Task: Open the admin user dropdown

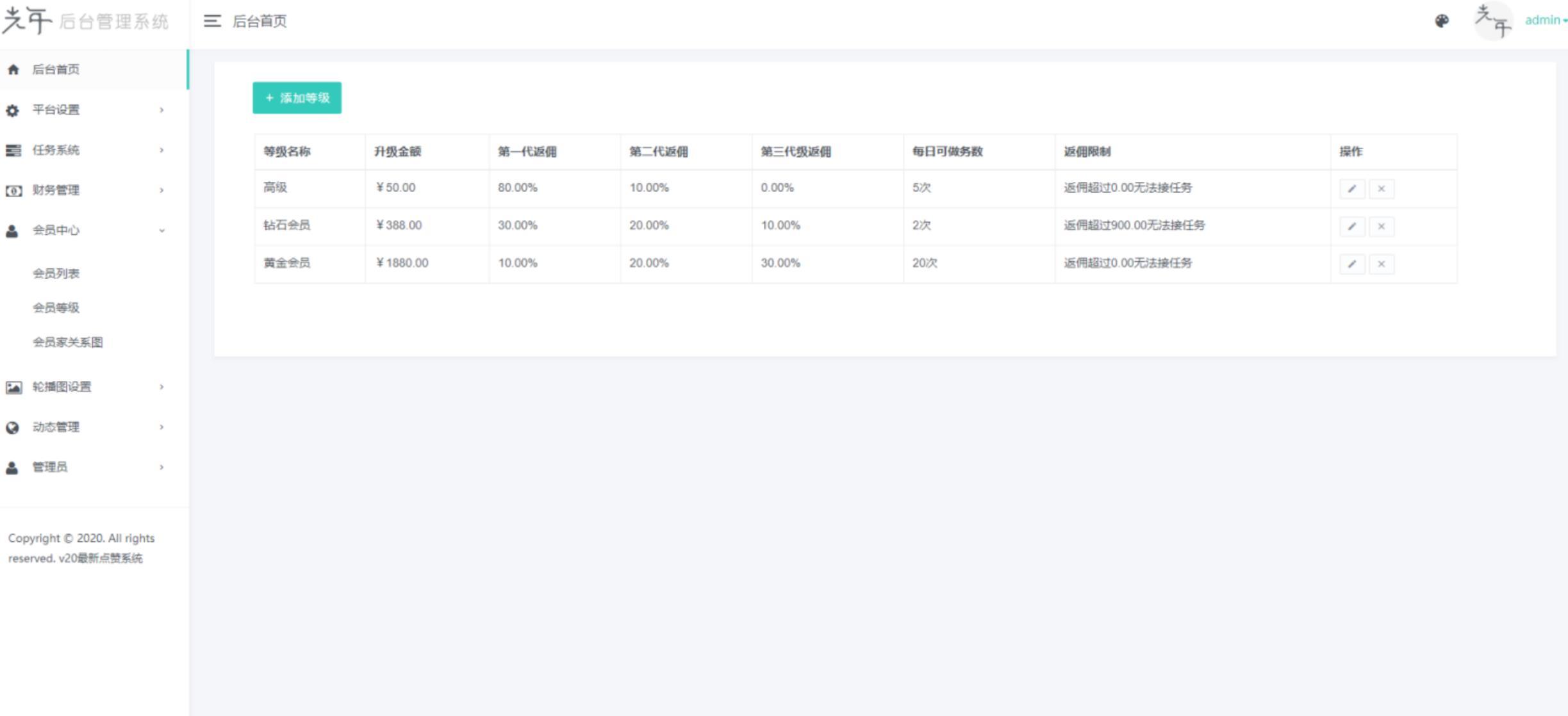Action: click(x=1546, y=20)
